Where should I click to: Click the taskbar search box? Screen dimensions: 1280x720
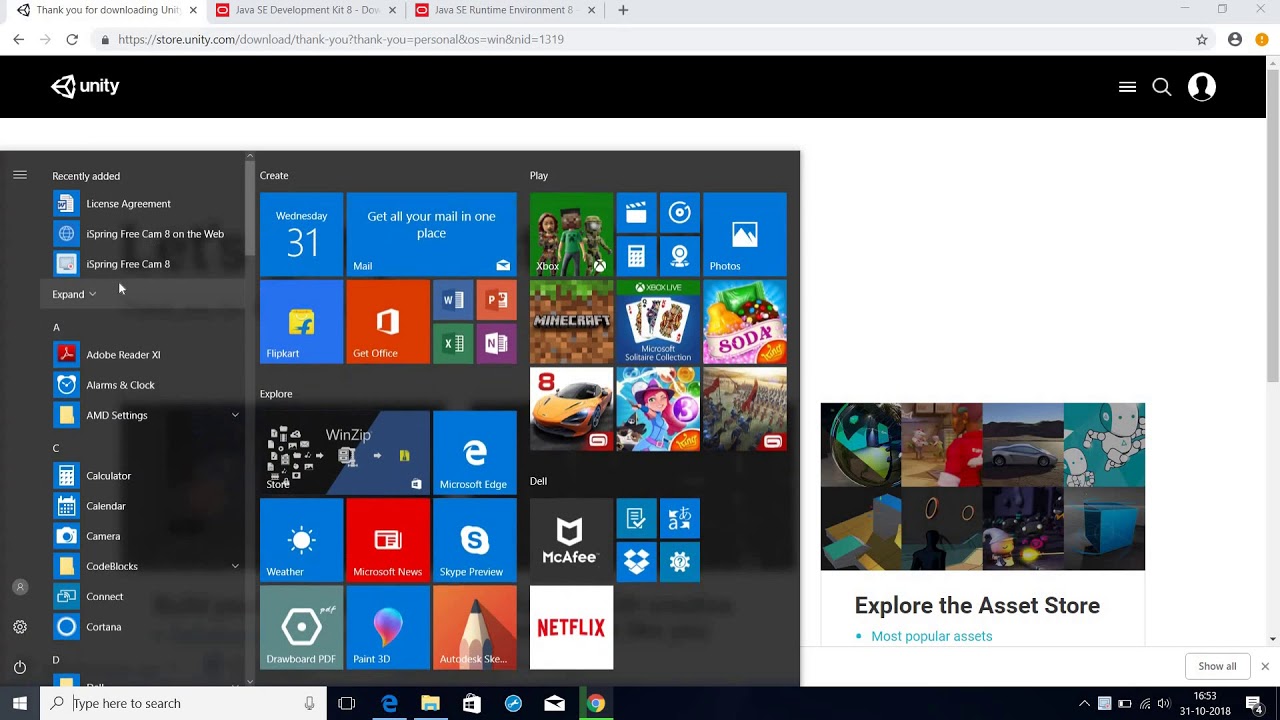pyautogui.click(x=184, y=703)
